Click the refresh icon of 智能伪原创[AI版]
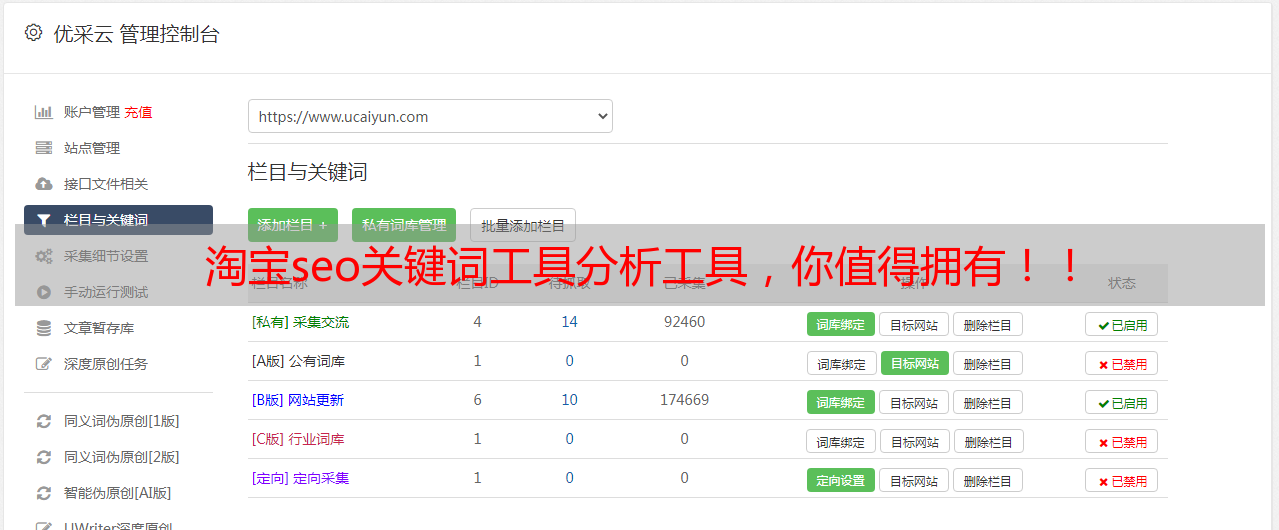The height and width of the screenshot is (530, 1279). [x=43, y=493]
